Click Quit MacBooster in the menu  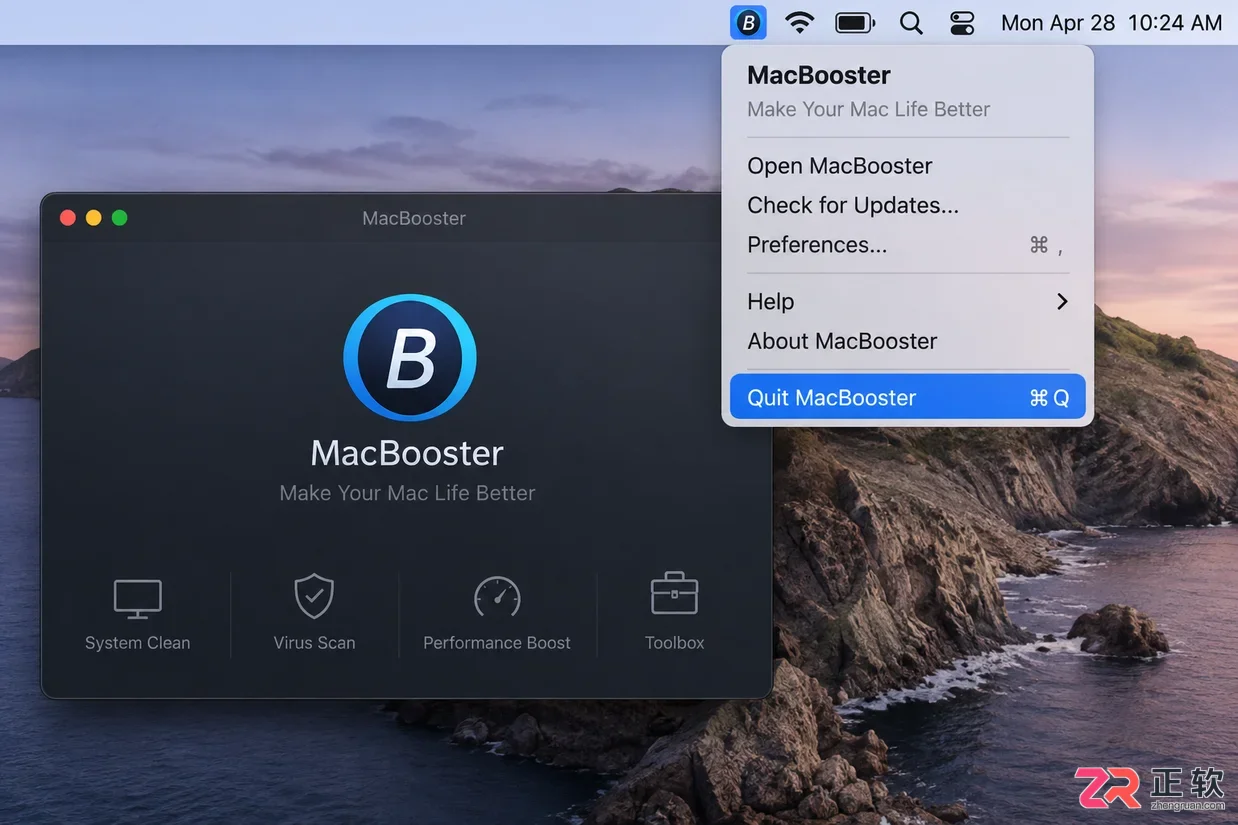point(908,397)
